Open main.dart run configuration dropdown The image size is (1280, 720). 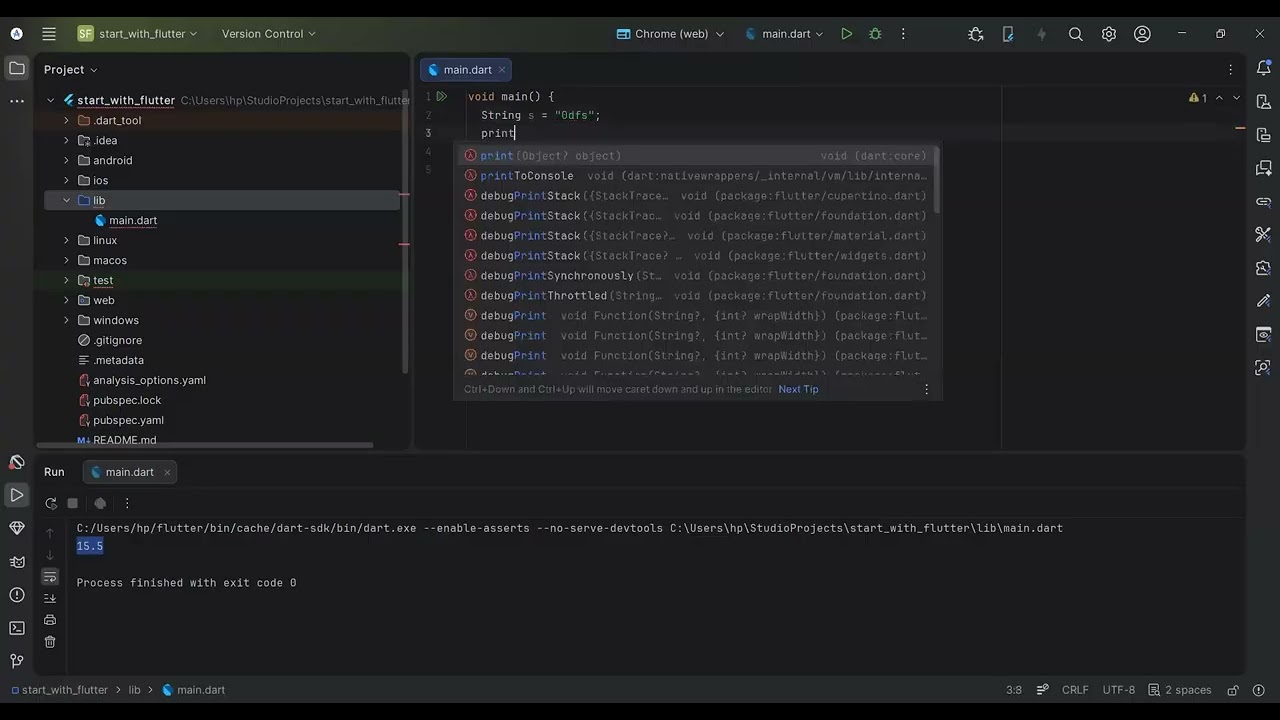(x=785, y=34)
